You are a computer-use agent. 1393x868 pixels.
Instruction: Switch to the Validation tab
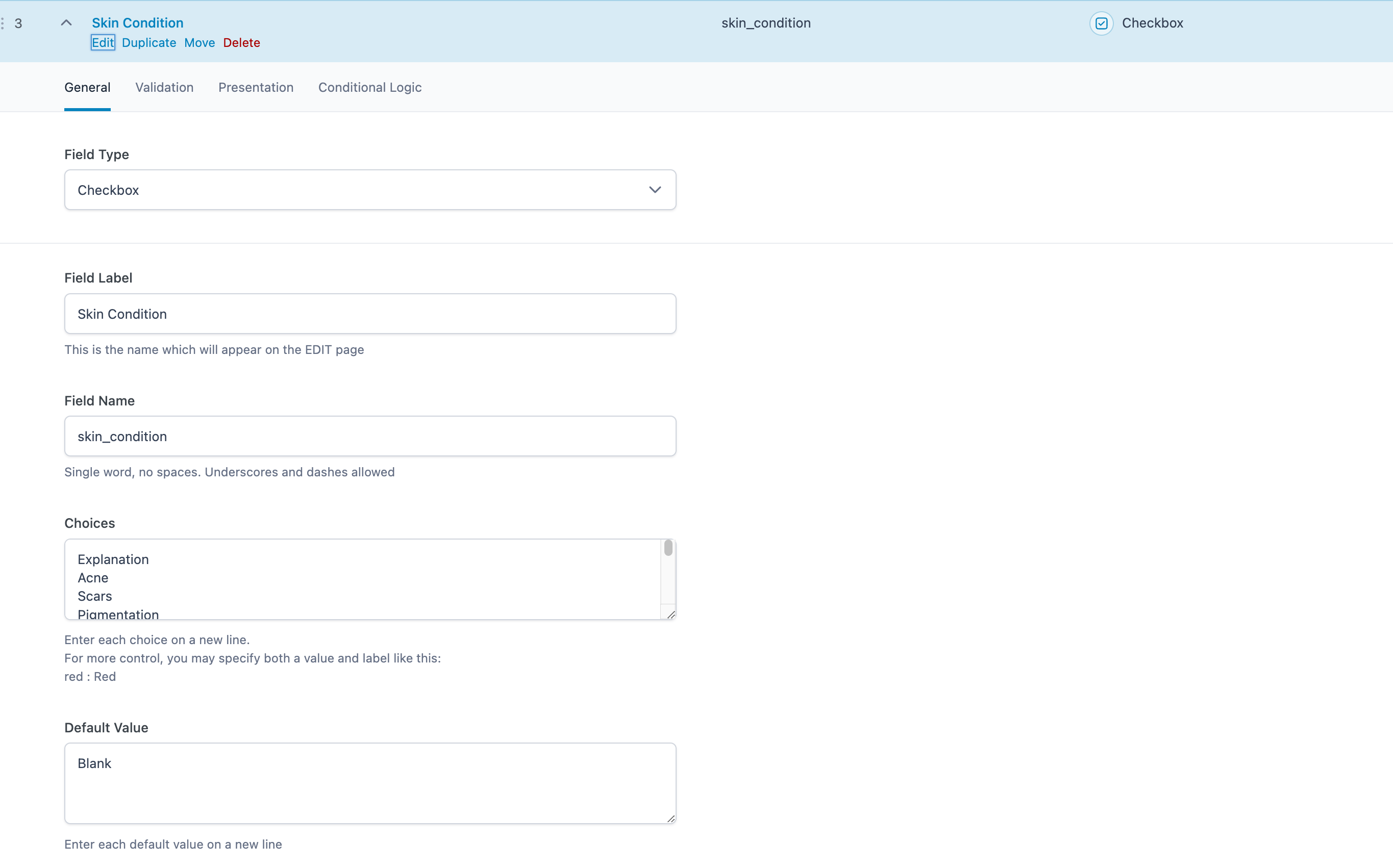point(164,87)
